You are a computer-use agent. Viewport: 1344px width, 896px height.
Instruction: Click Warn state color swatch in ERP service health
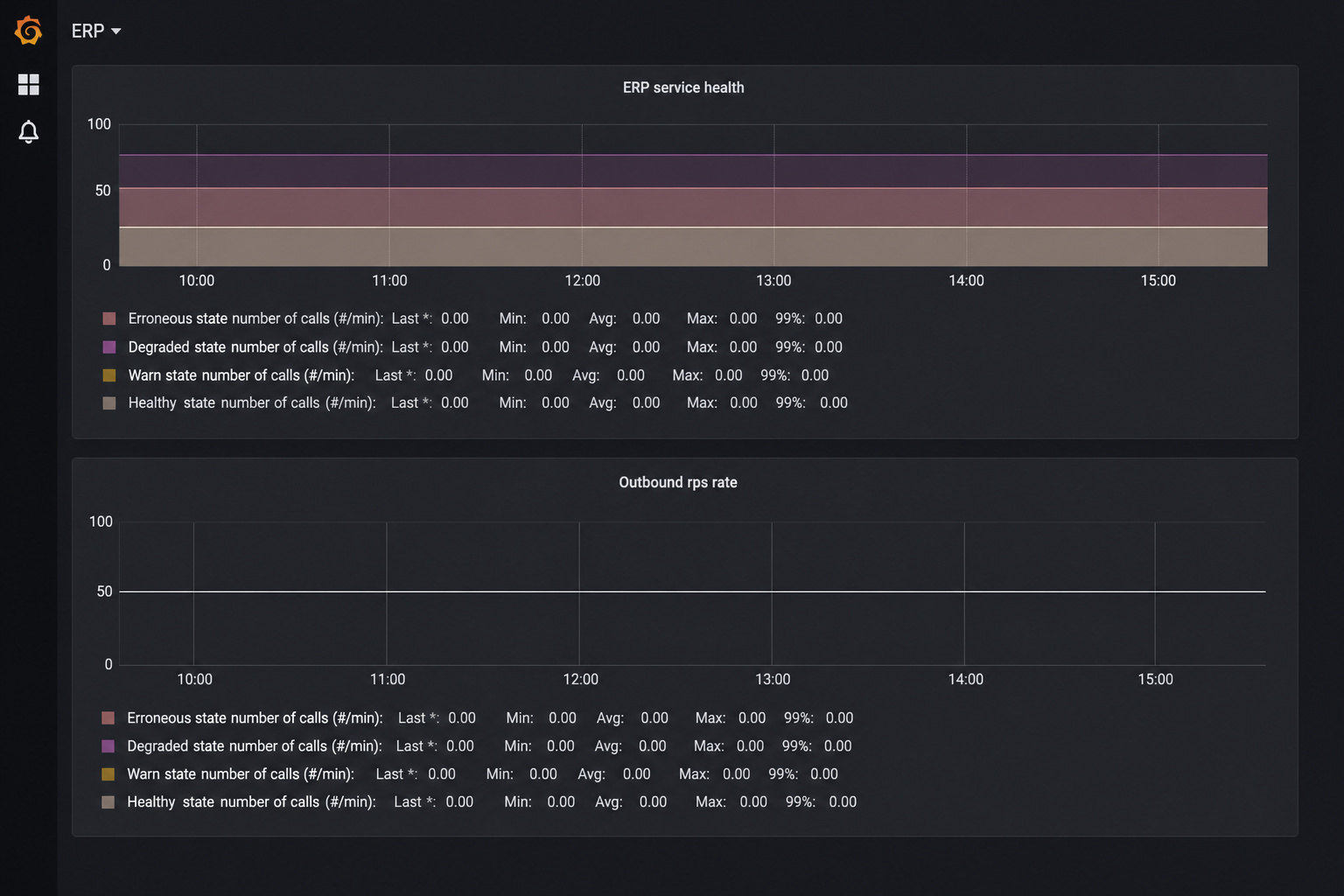[x=109, y=375]
